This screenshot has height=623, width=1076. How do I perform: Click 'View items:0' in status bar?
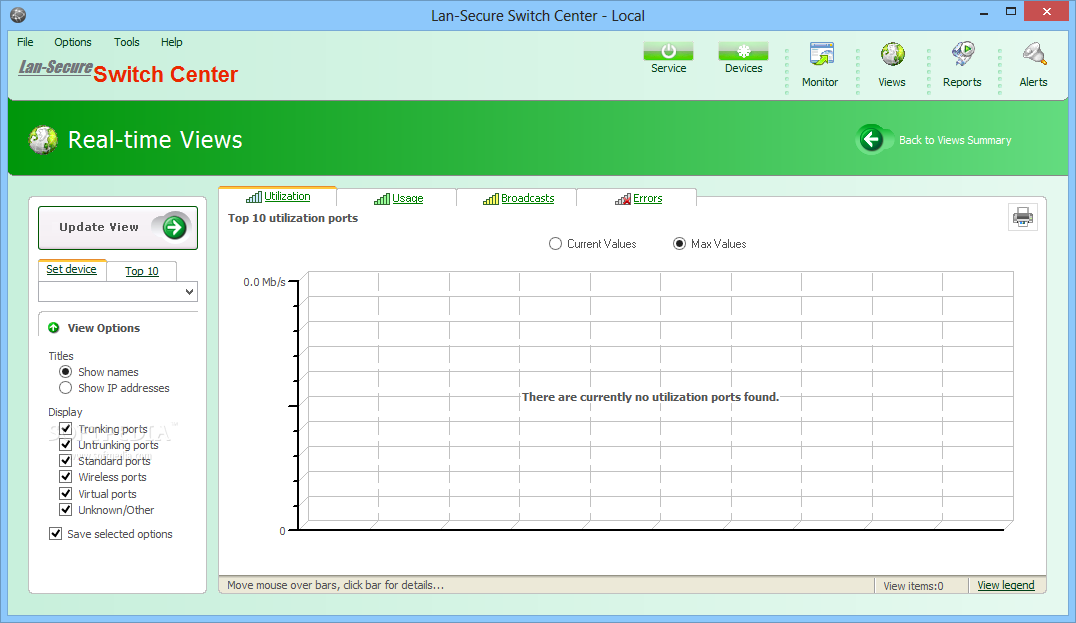913,586
